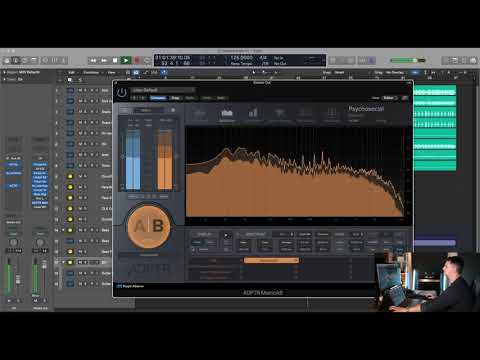Toggle Cycle mode in the transport
Viewport: 480px width, 360px height.
147,60
